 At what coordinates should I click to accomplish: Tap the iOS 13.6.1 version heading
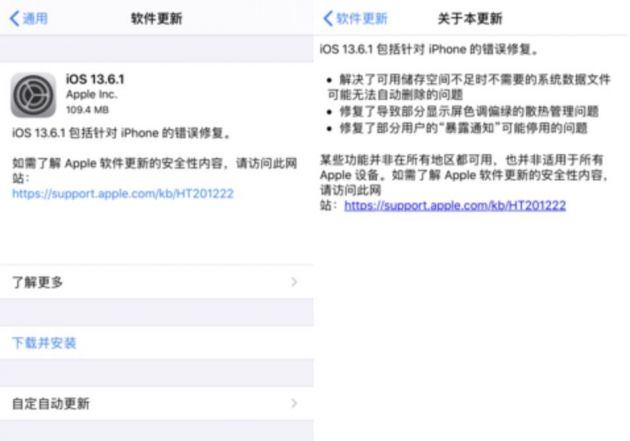coord(95,79)
